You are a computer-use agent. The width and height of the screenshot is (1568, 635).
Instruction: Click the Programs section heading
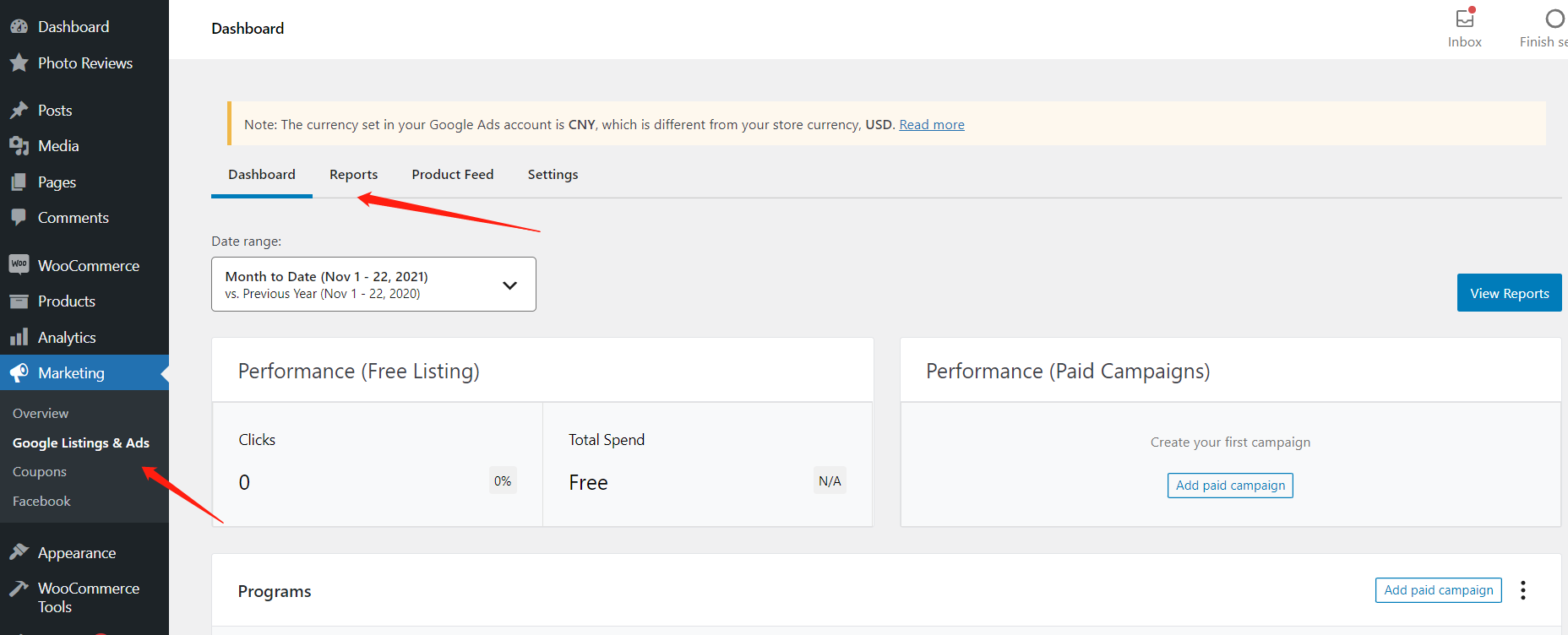point(275,591)
